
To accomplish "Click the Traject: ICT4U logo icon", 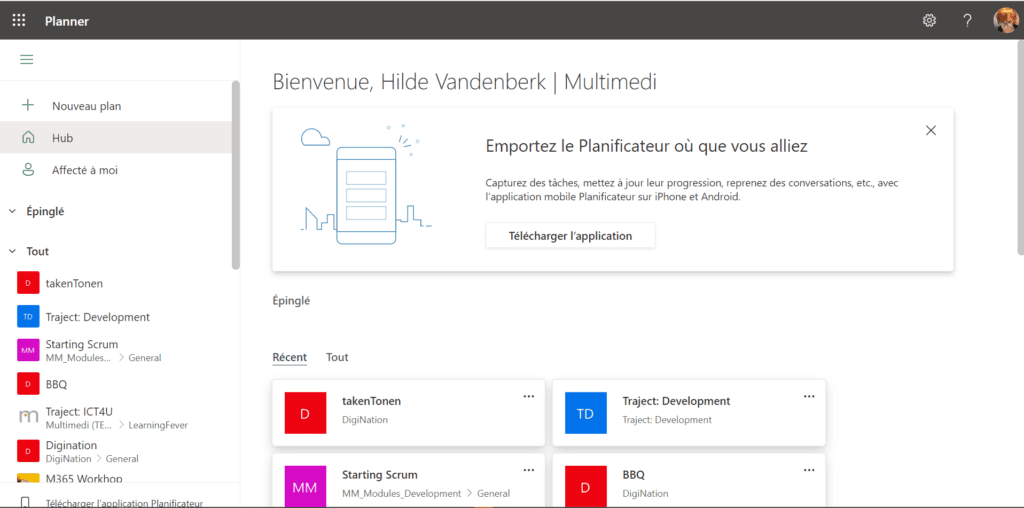I will pos(28,417).
